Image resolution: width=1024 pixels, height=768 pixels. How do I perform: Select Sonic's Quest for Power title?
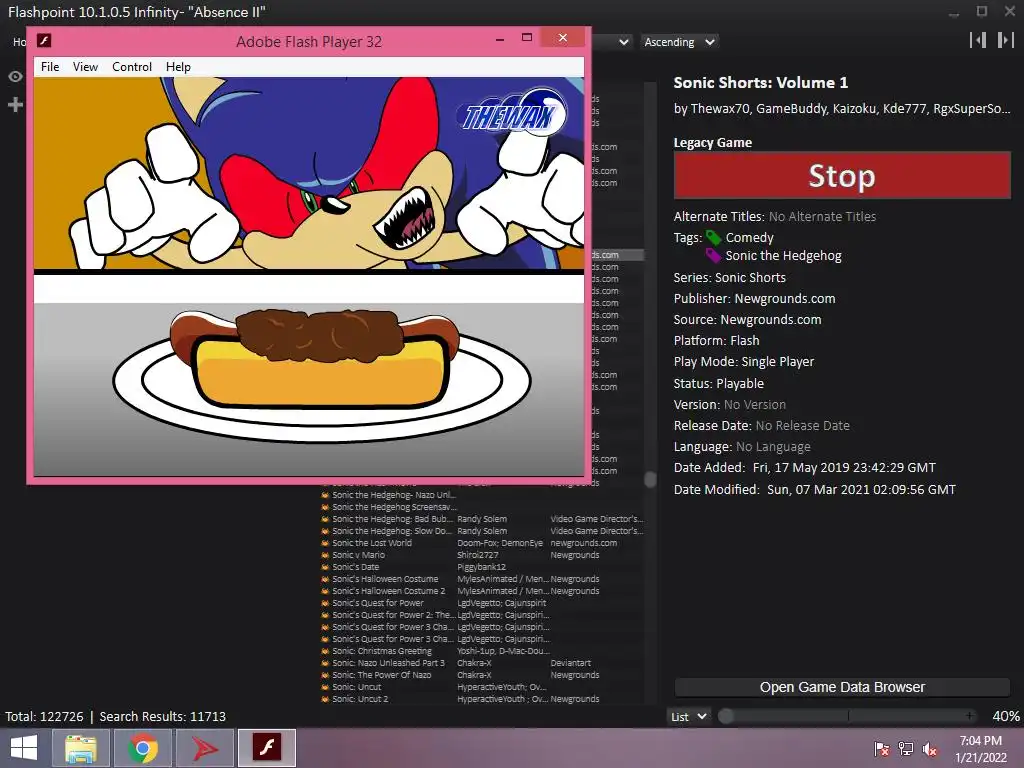pyautogui.click(x=378, y=603)
